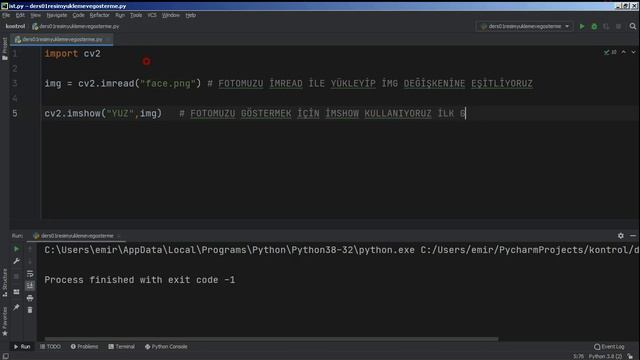Go to the previous highlighted problem arrow

[624, 52]
